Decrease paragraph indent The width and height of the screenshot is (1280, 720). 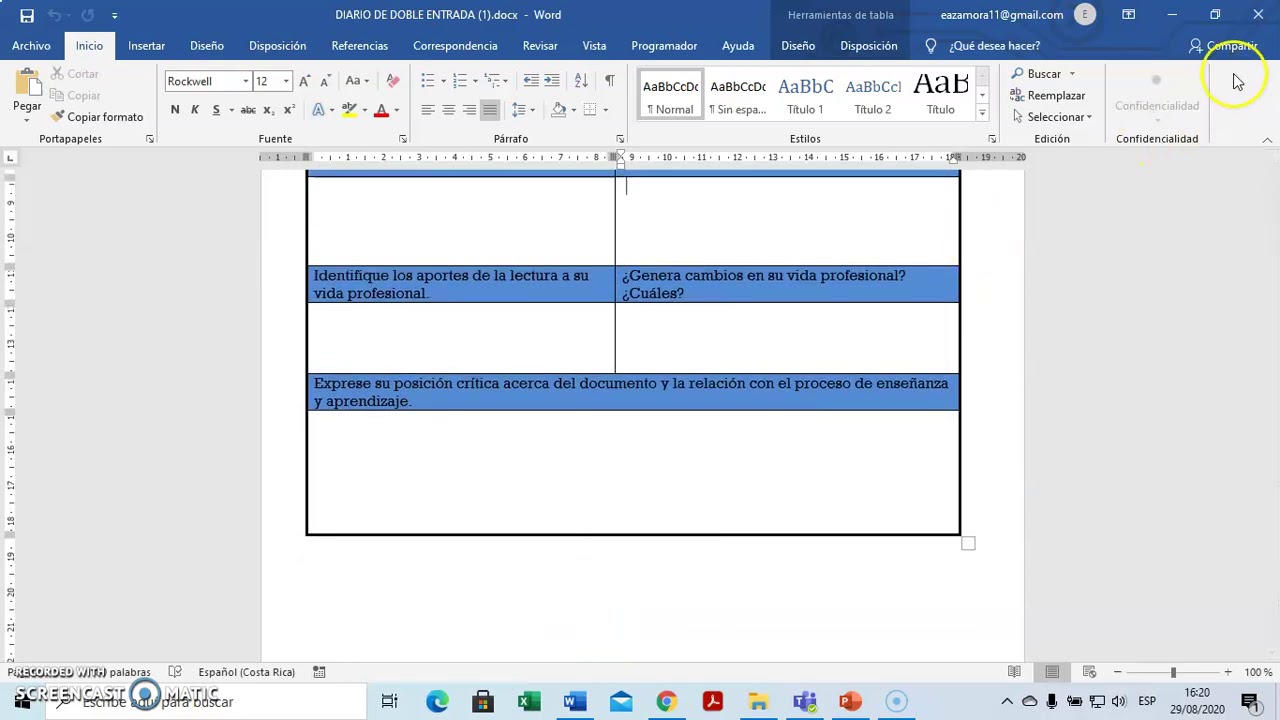[x=531, y=81]
